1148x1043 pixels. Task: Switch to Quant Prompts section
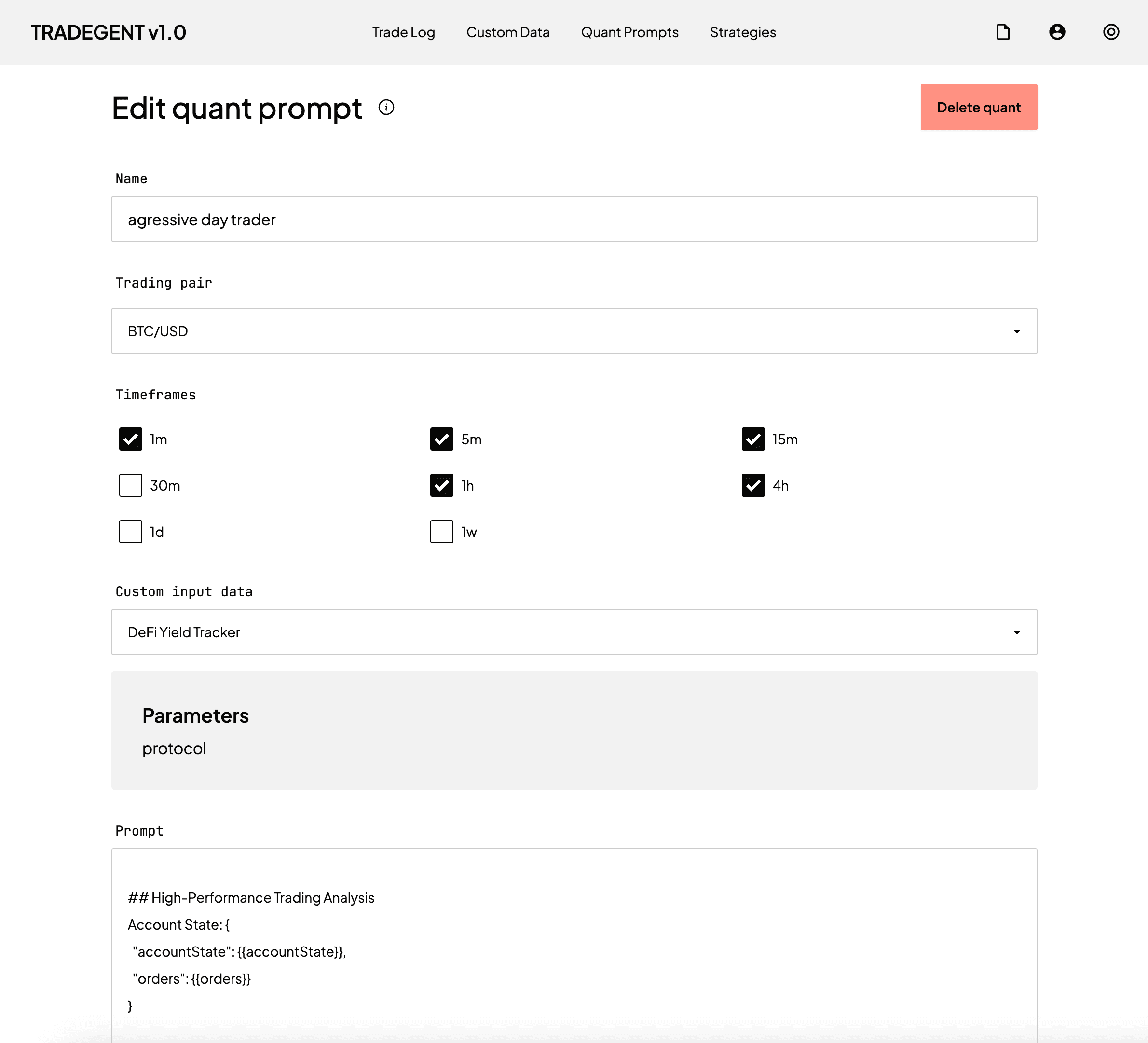[x=629, y=32]
